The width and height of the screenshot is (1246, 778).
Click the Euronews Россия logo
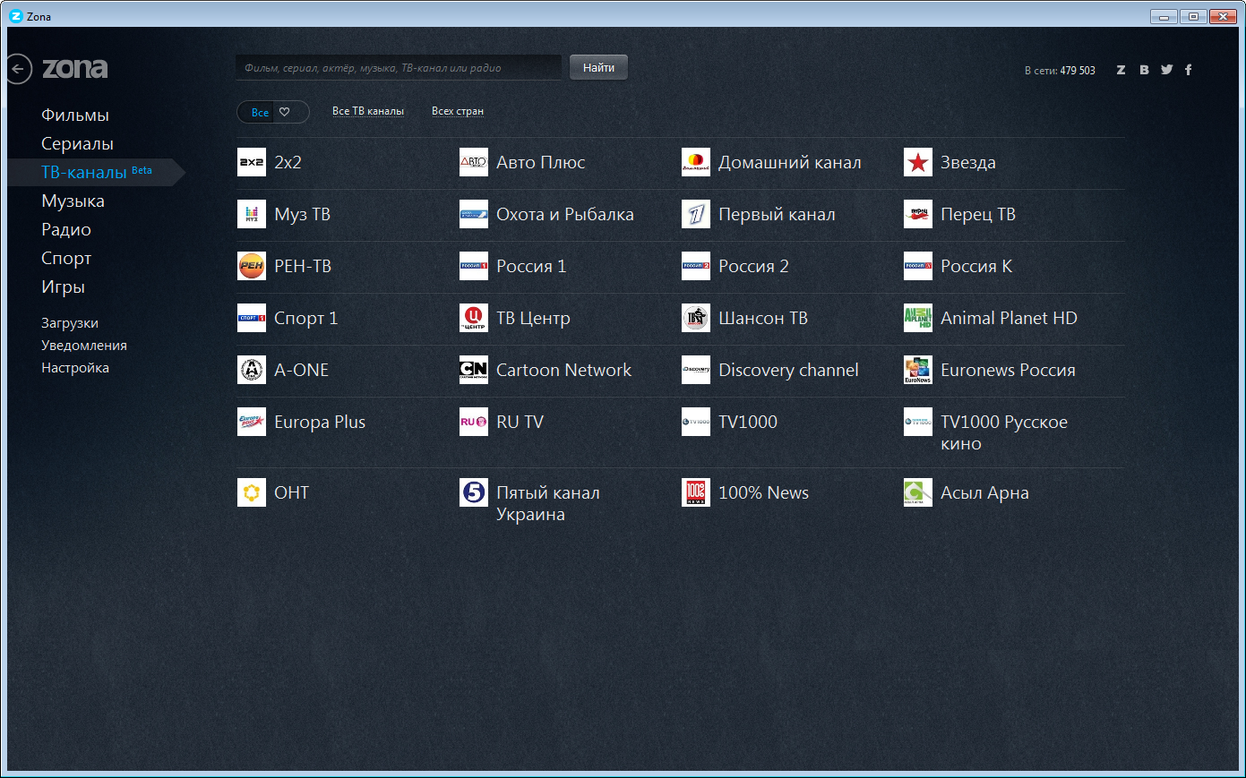917,370
